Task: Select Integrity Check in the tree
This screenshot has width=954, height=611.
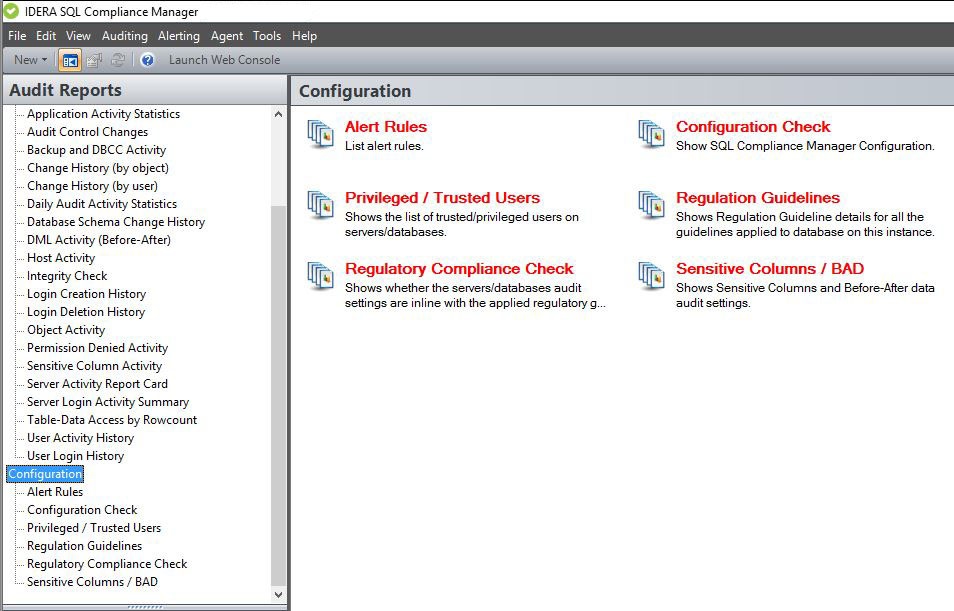Action: pyautogui.click(x=67, y=276)
